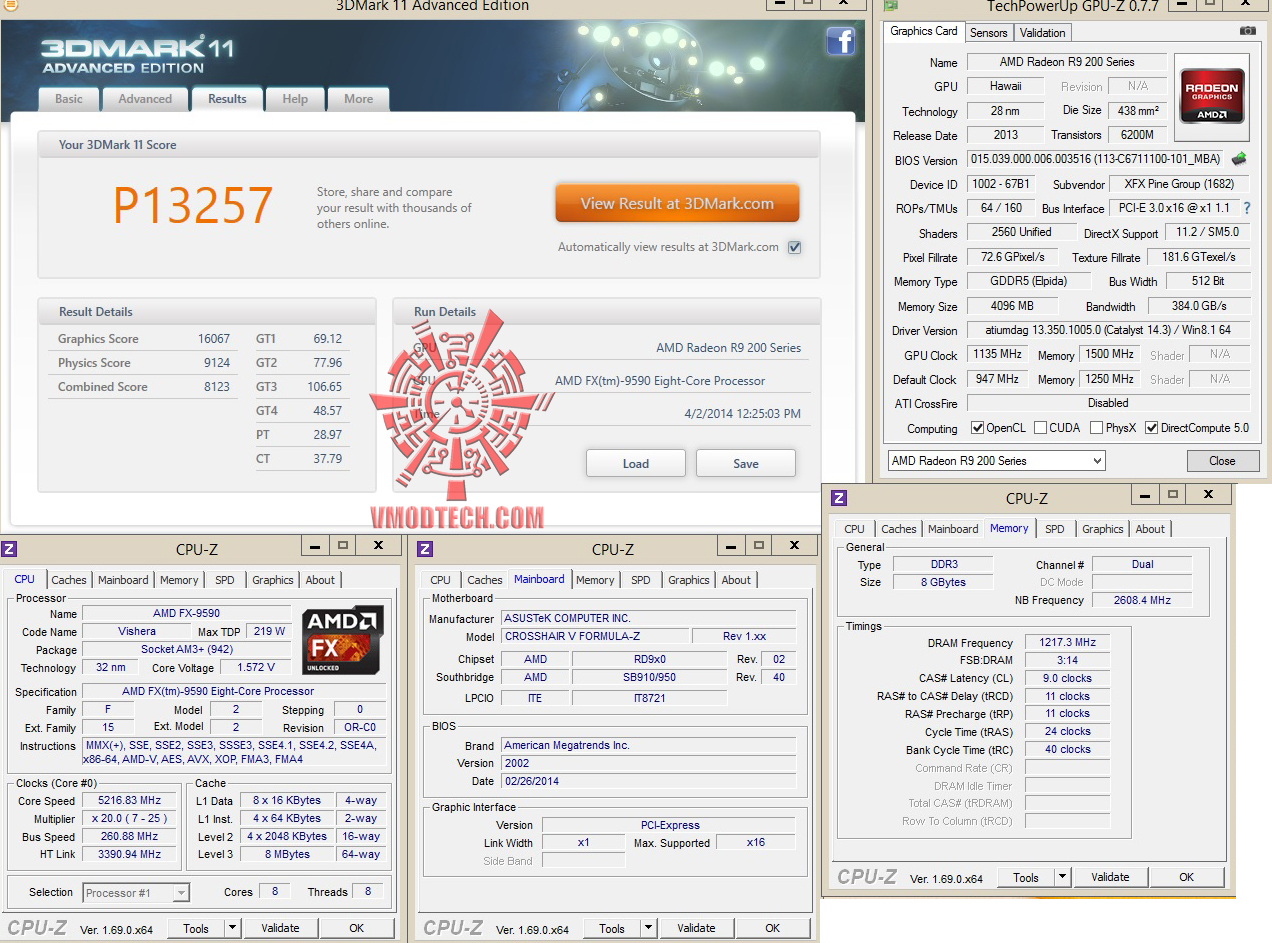Switch to the Advanced tab in 3DMark 11

[x=145, y=99]
